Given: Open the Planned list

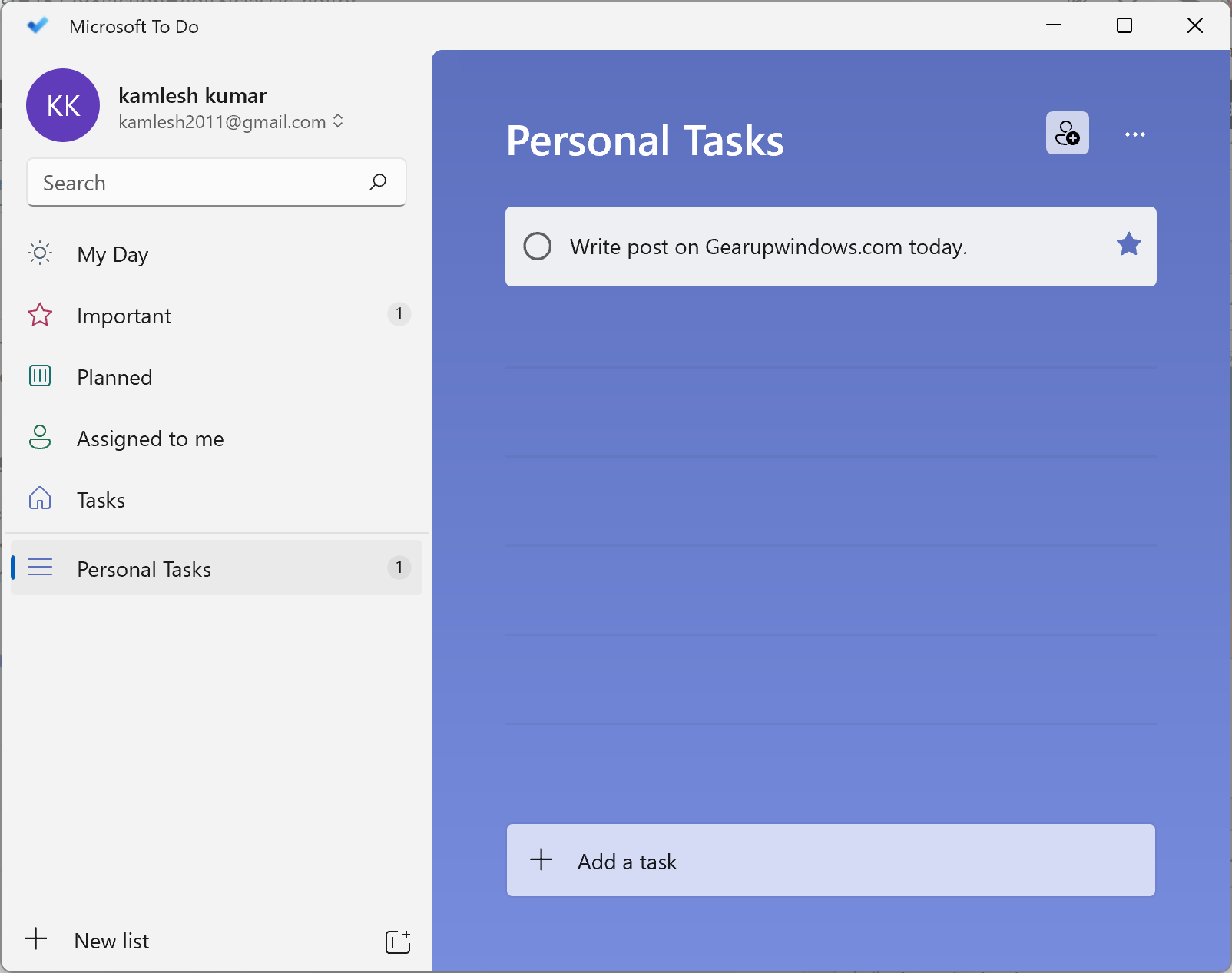Looking at the screenshot, I should (x=216, y=376).
